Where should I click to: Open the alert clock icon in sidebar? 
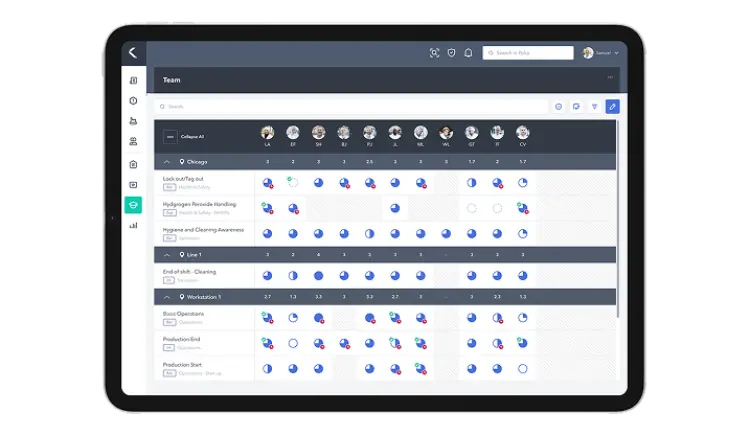coord(133,101)
